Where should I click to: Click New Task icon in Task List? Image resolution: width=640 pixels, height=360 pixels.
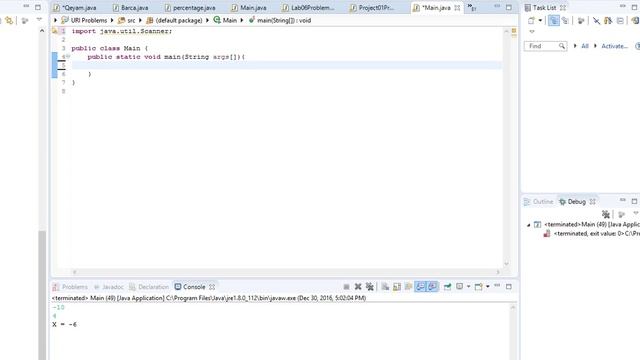point(531,20)
